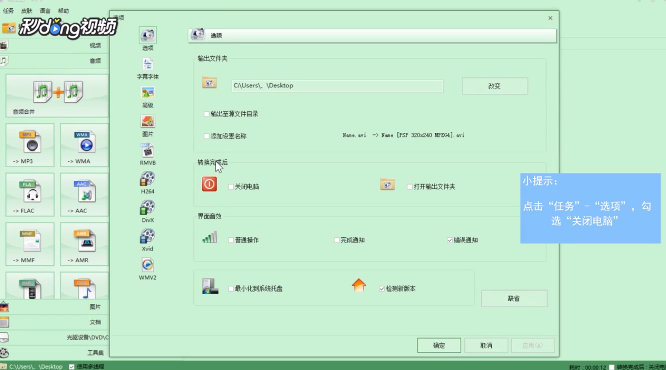Enable the 添加设置名称 checkbox

pyautogui.click(x=207, y=136)
